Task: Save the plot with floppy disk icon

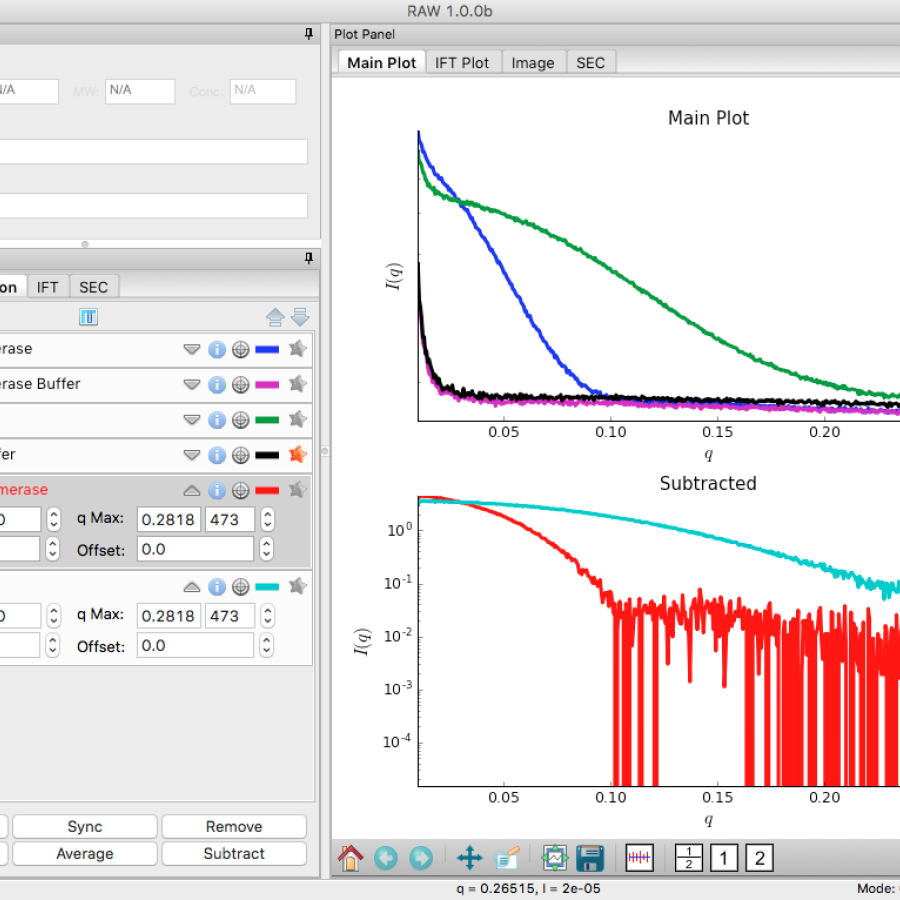Action: [590, 859]
